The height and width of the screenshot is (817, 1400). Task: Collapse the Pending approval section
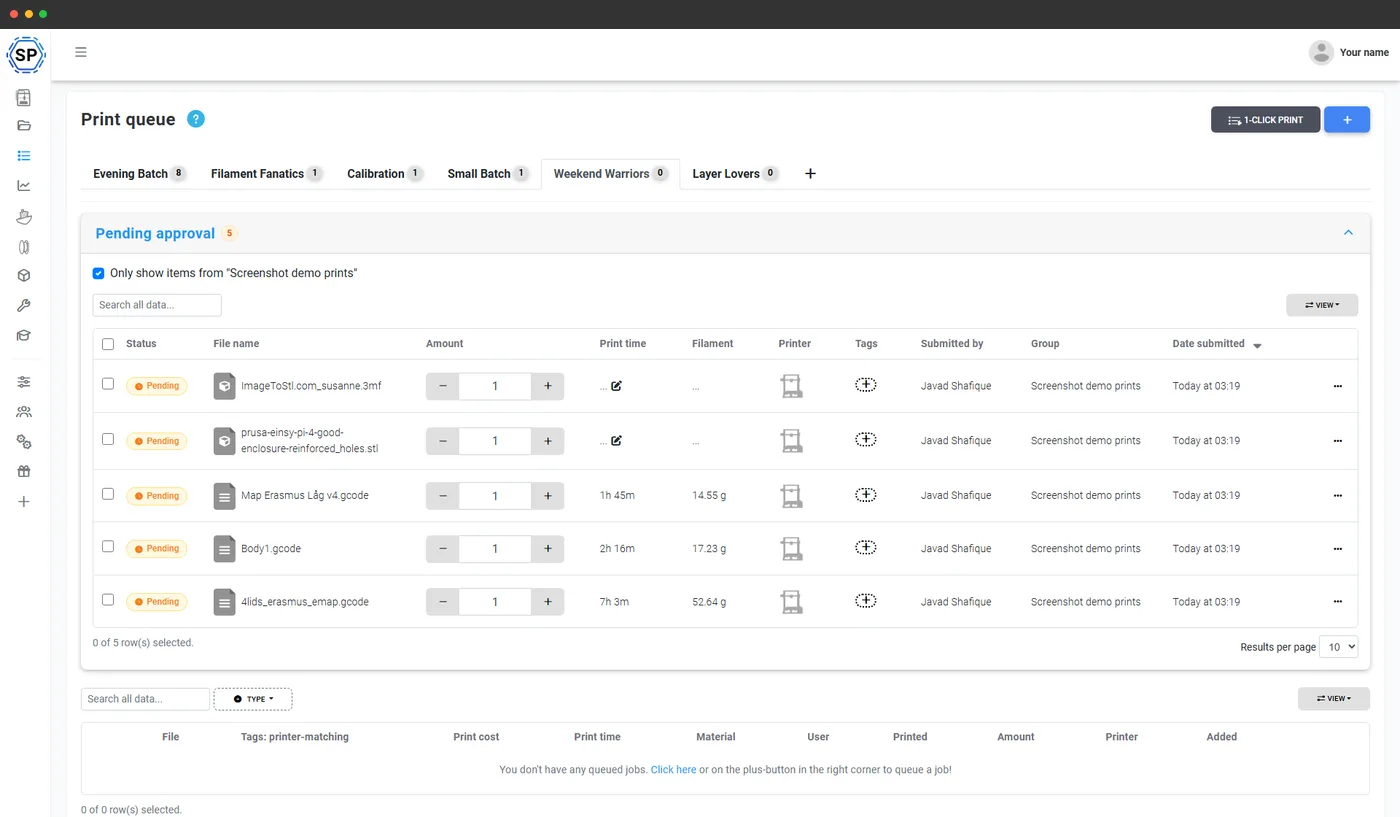click(1348, 233)
